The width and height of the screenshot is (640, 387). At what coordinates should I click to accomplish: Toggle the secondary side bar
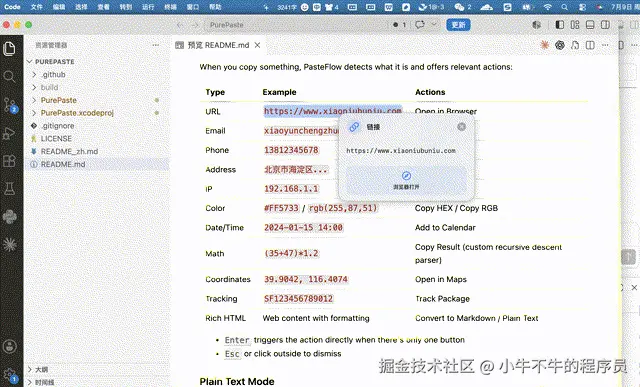[x=605, y=25]
